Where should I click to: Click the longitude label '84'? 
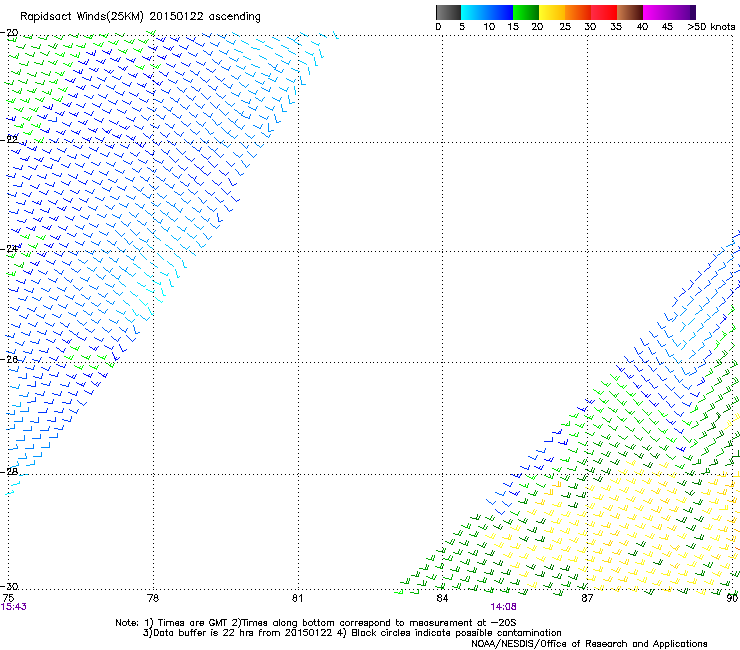(x=442, y=598)
